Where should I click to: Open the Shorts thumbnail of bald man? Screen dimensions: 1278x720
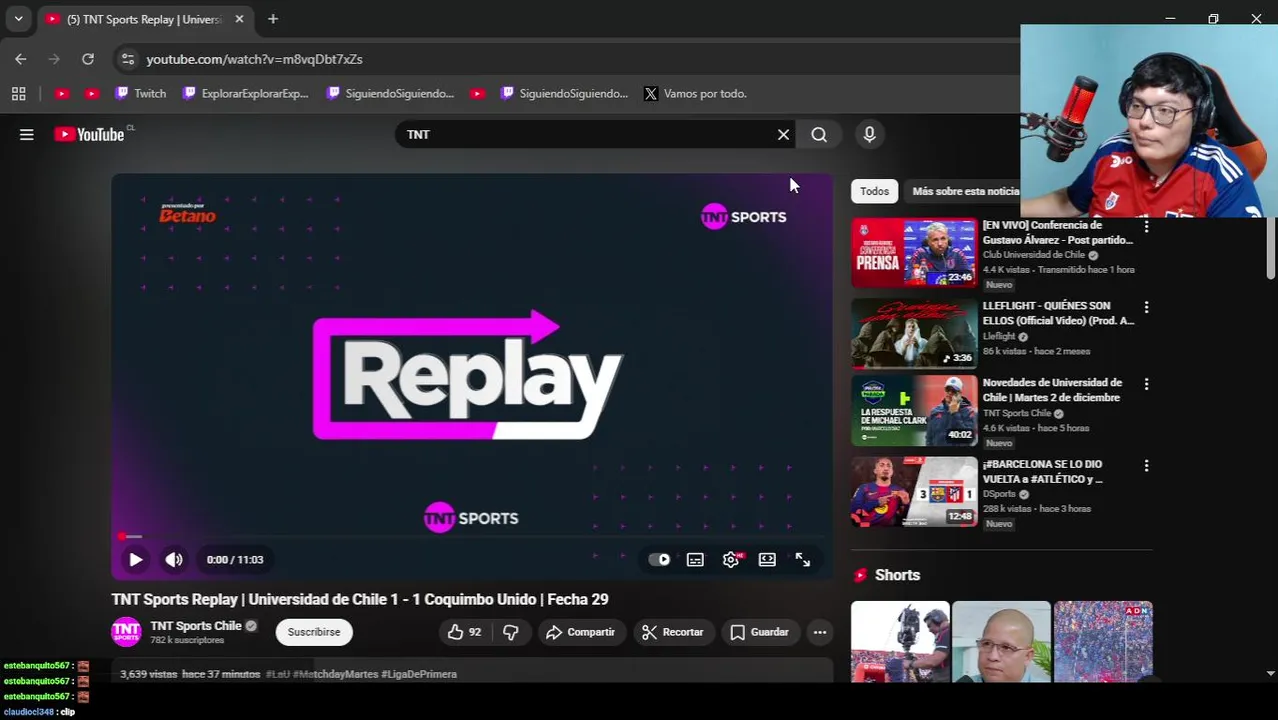coord(1001,641)
